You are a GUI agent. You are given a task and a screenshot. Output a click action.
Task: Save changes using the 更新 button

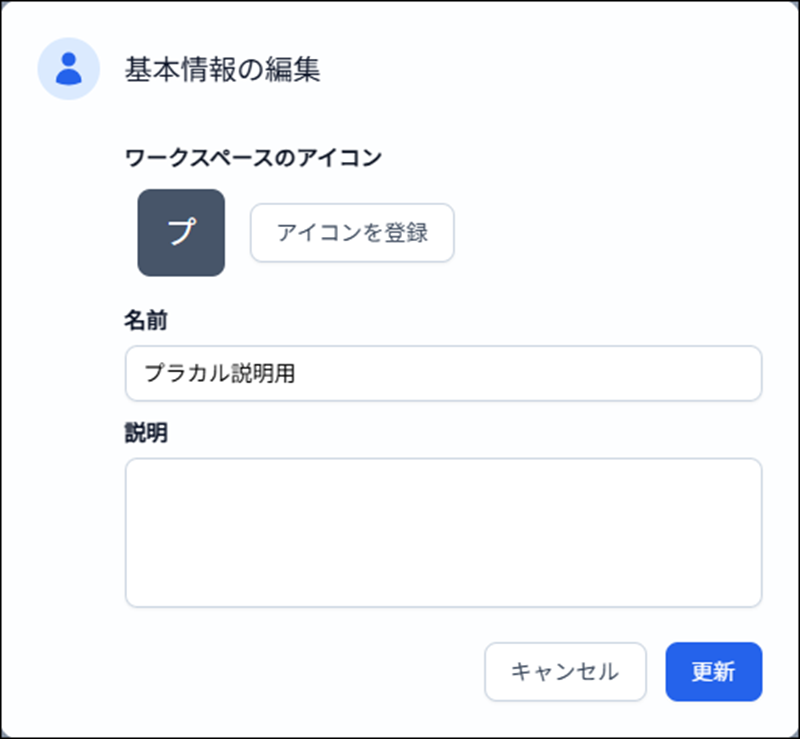[713, 671]
